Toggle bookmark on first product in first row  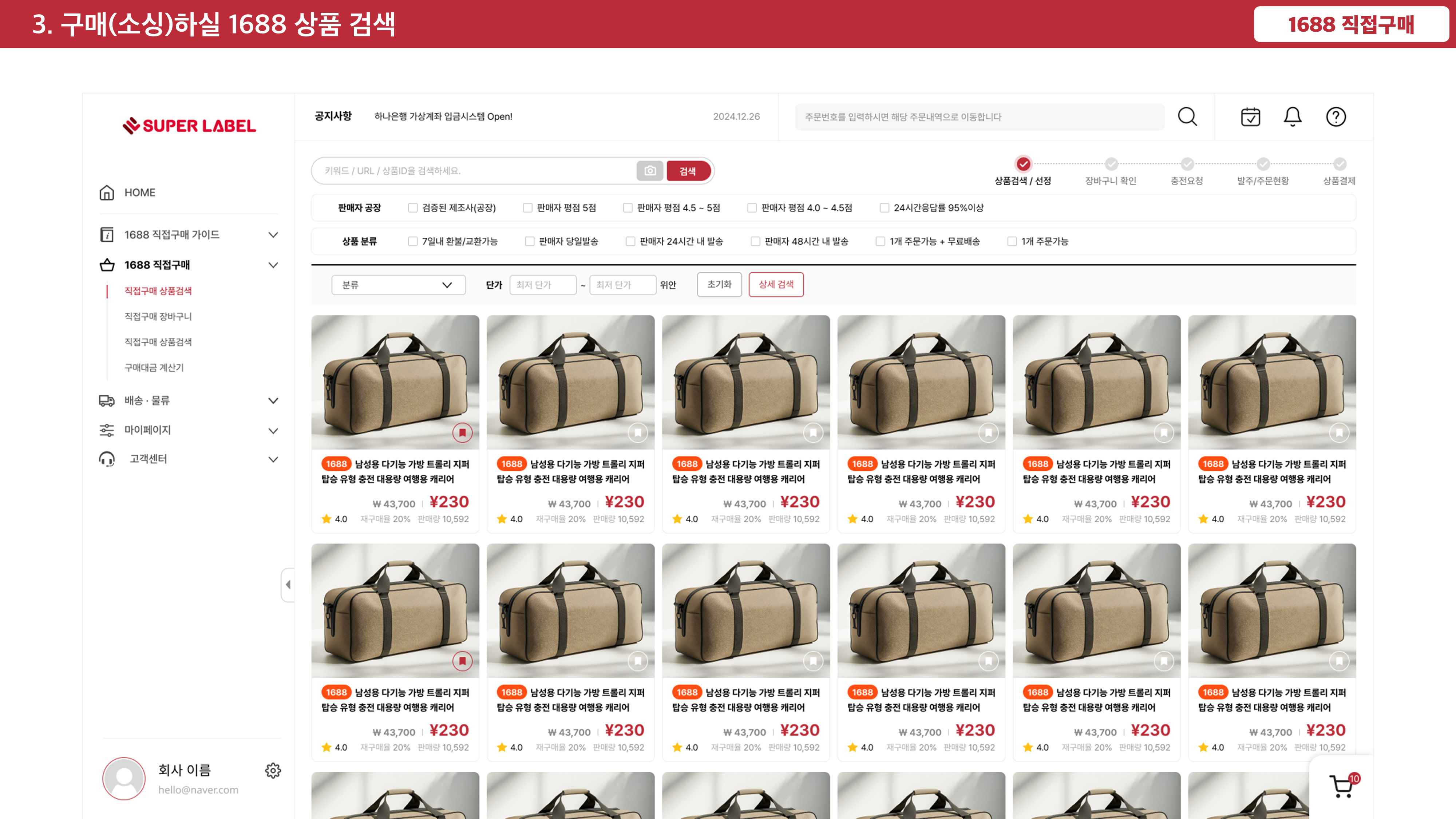click(x=462, y=433)
